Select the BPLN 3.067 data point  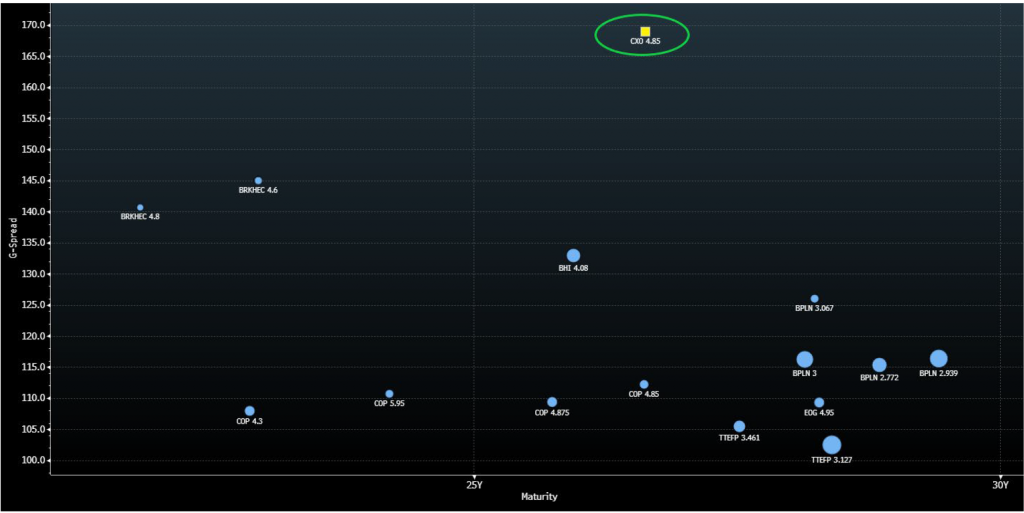pos(814,299)
